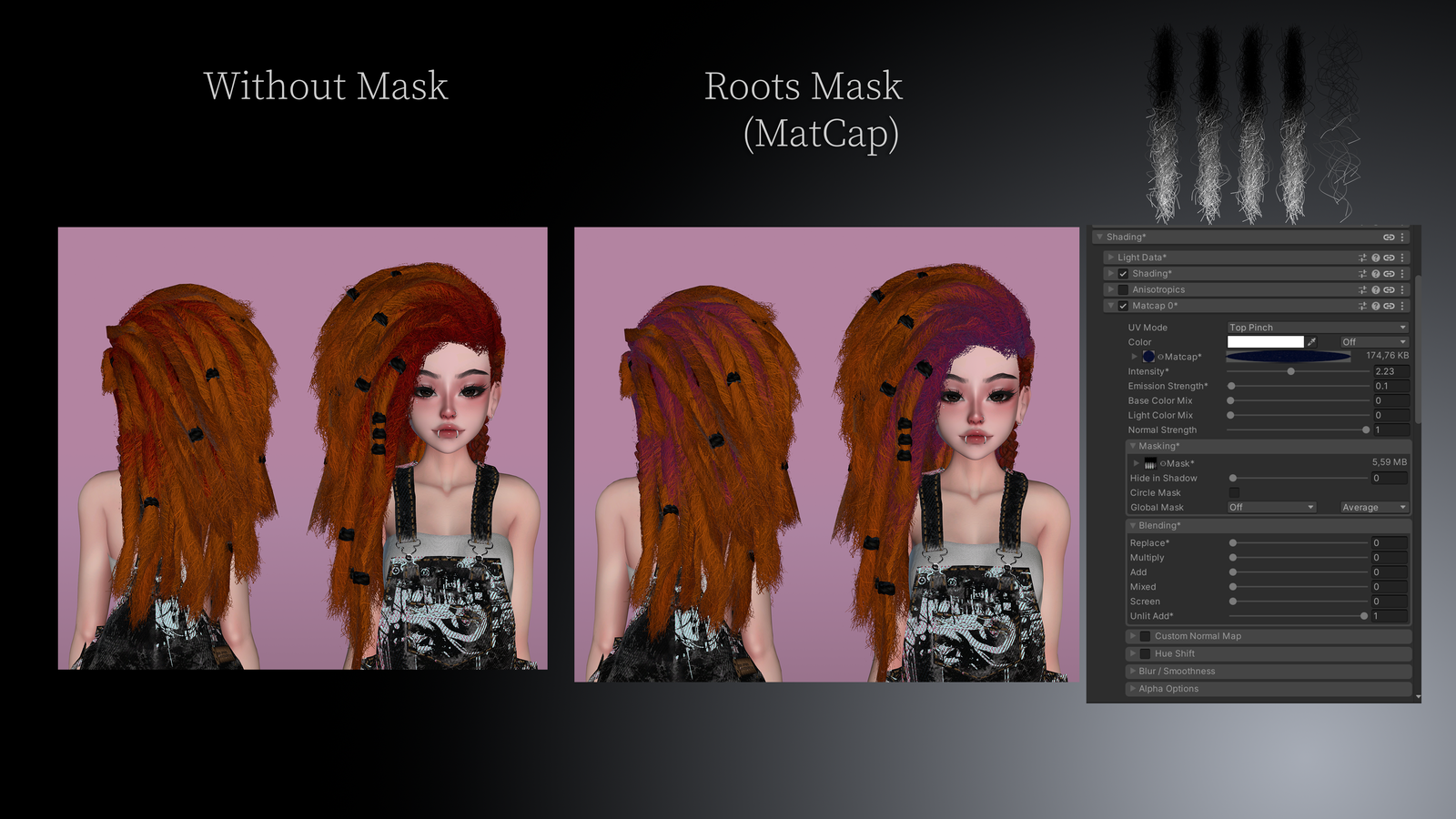Expand the Light Data section
This screenshot has width=1456, height=819.
coord(1111,258)
